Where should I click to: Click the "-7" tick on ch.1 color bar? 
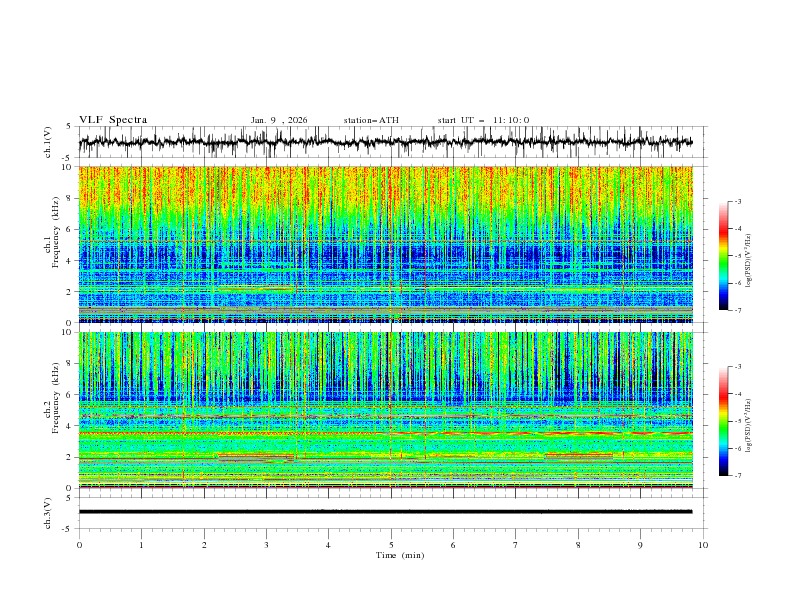(x=738, y=310)
